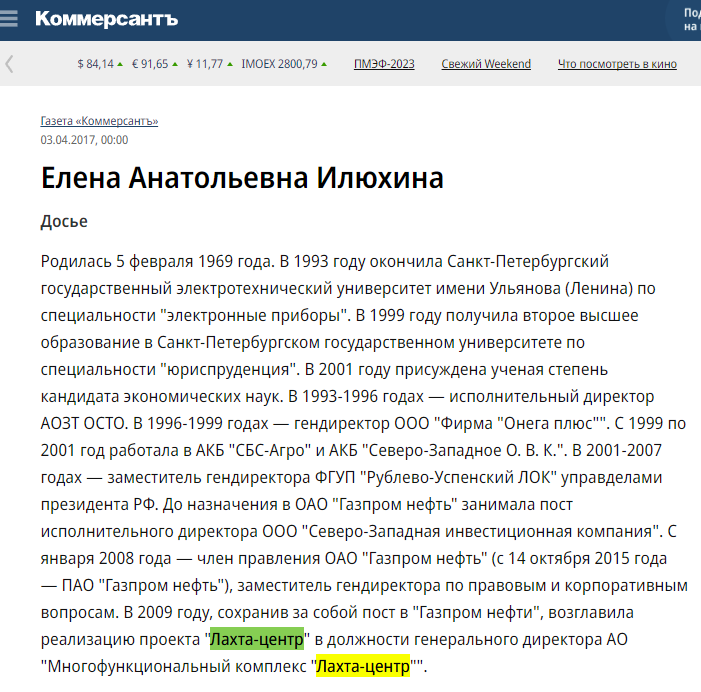
Task: Click the publication date 03.04.2017, 00:00
Action: point(84,140)
